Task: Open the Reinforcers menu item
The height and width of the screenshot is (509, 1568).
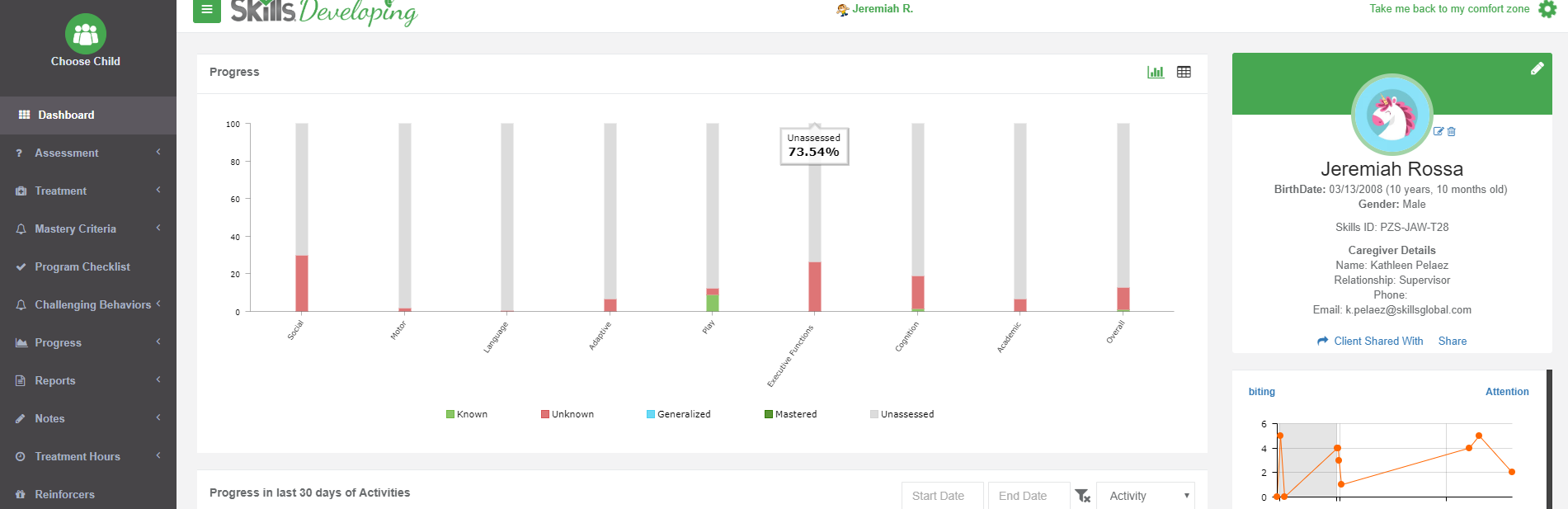Action: [x=88, y=494]
